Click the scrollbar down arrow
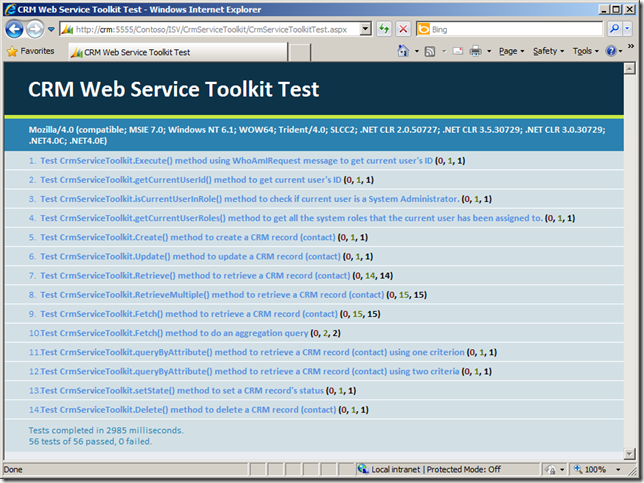The width and height of the screenshot is (644, 483). [x=629, y=453]
